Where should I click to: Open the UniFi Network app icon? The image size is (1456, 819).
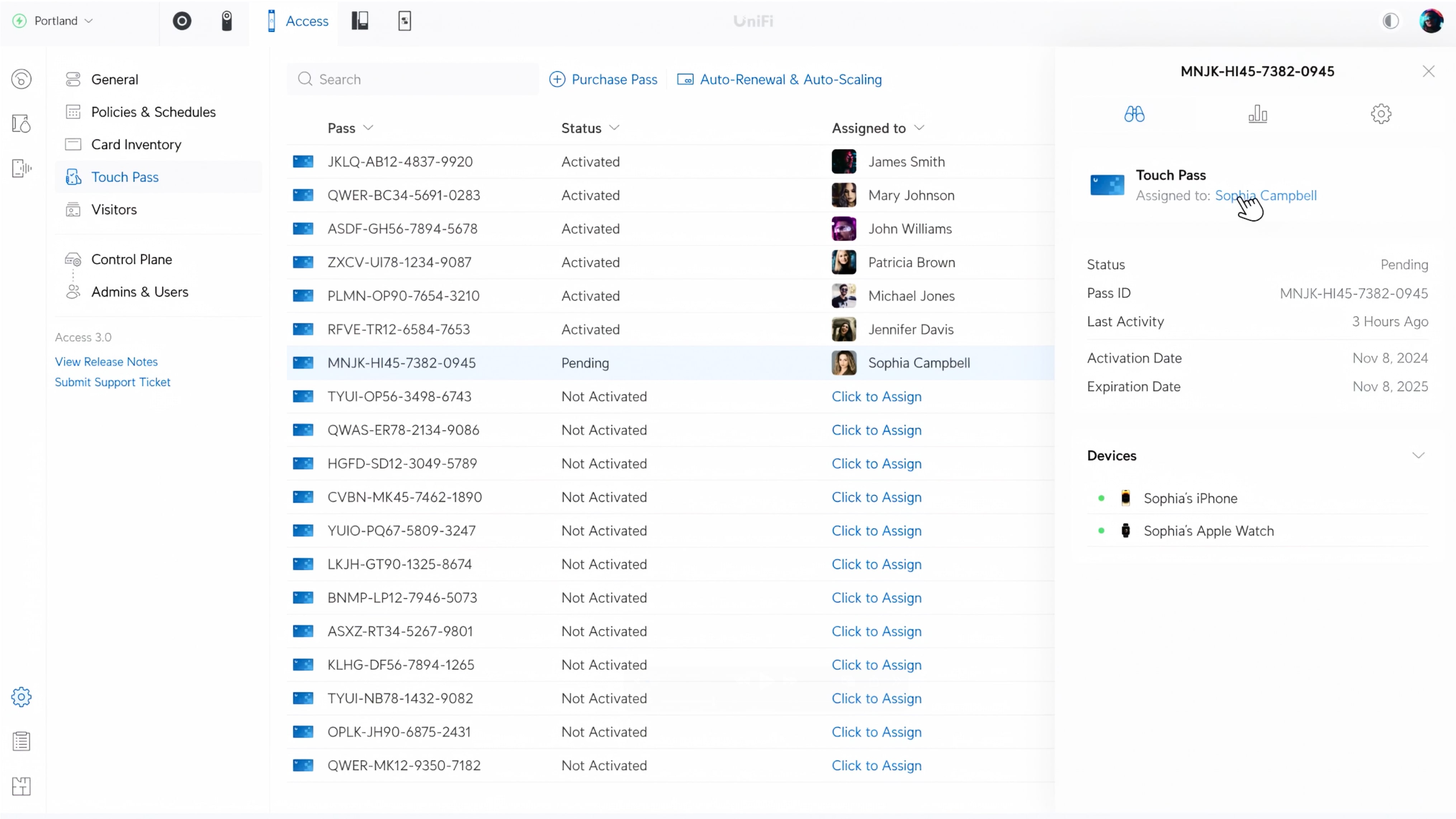182,21
